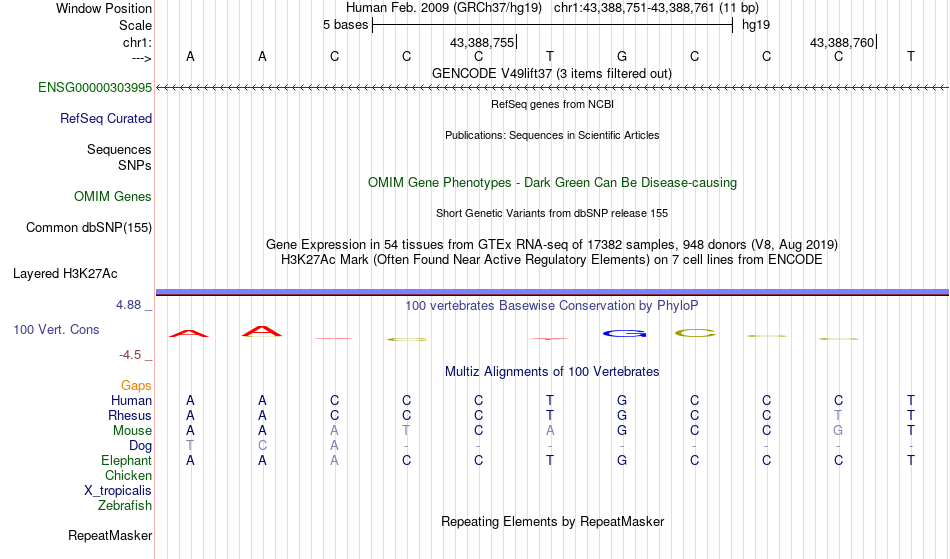The height and width of the screenshot is (559, 950).
Task: Click the Sequences track label
Action: [x=119, y=150]
